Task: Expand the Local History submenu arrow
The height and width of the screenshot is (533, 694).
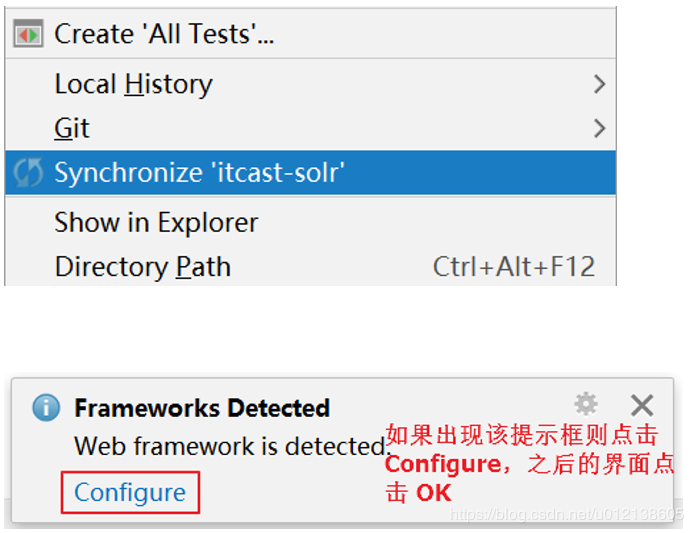Action: pos(599,84)
